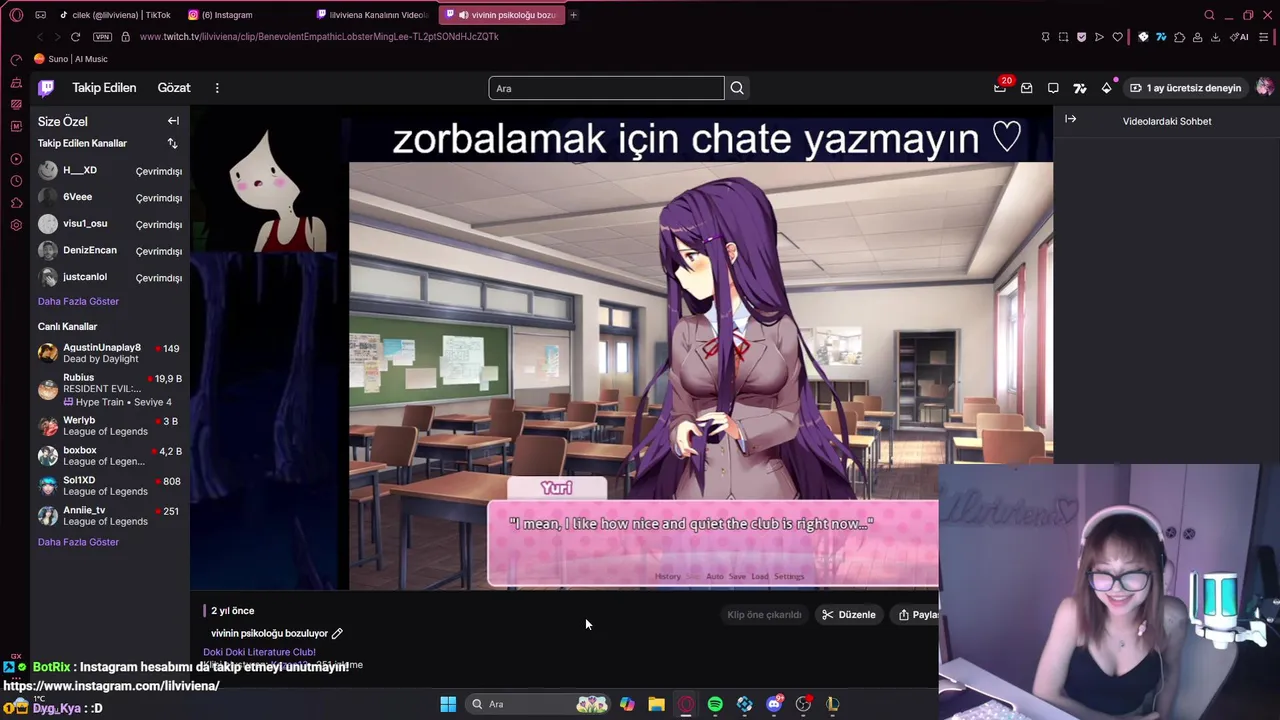Open H__XD channel in sidebar
The width and height of the screenshot is (1280, 720).
(x=110, y=171)
